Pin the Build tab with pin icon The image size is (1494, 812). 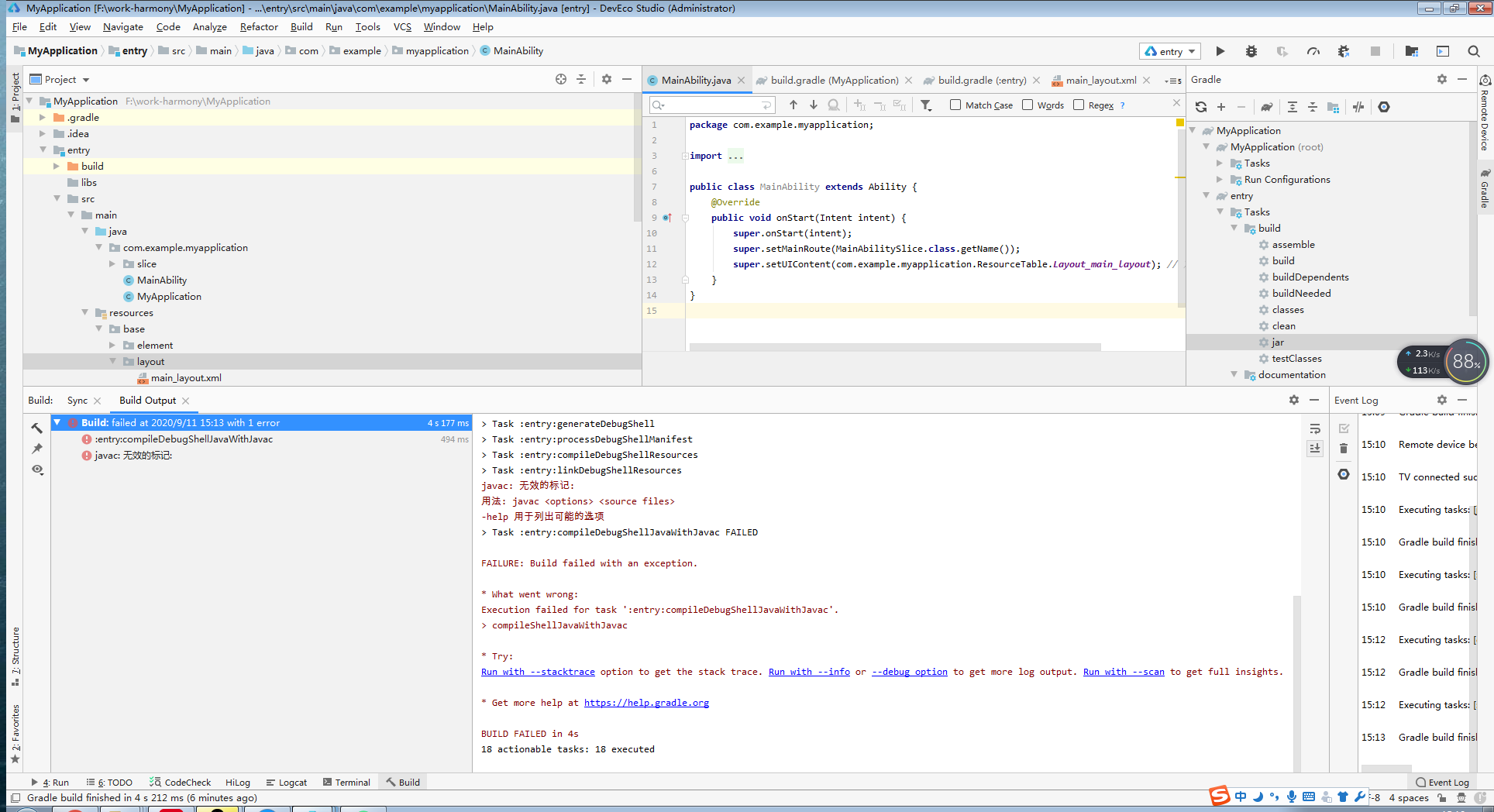pyautogui.click(x=37, y=449)
